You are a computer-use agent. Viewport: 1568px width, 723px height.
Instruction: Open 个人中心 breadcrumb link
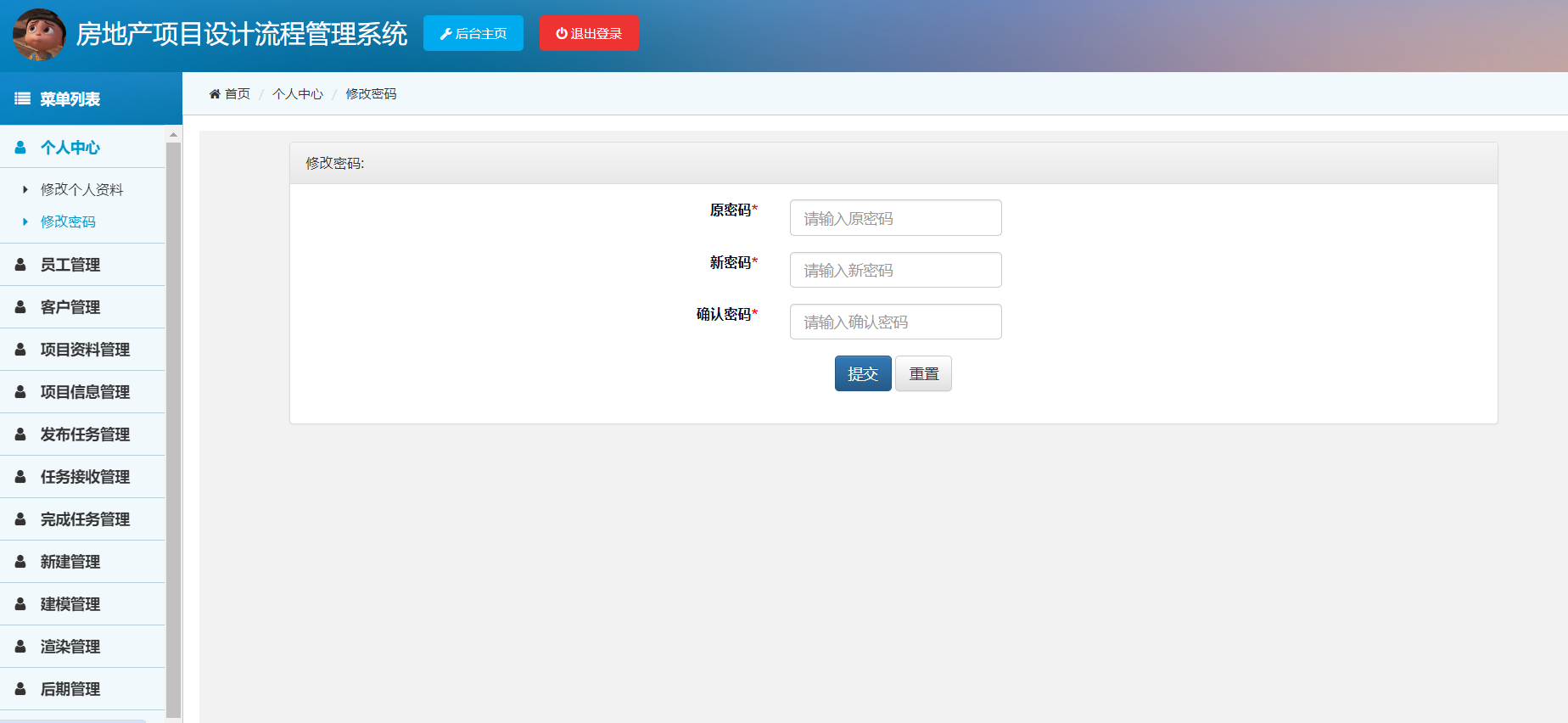coord(298,93)
